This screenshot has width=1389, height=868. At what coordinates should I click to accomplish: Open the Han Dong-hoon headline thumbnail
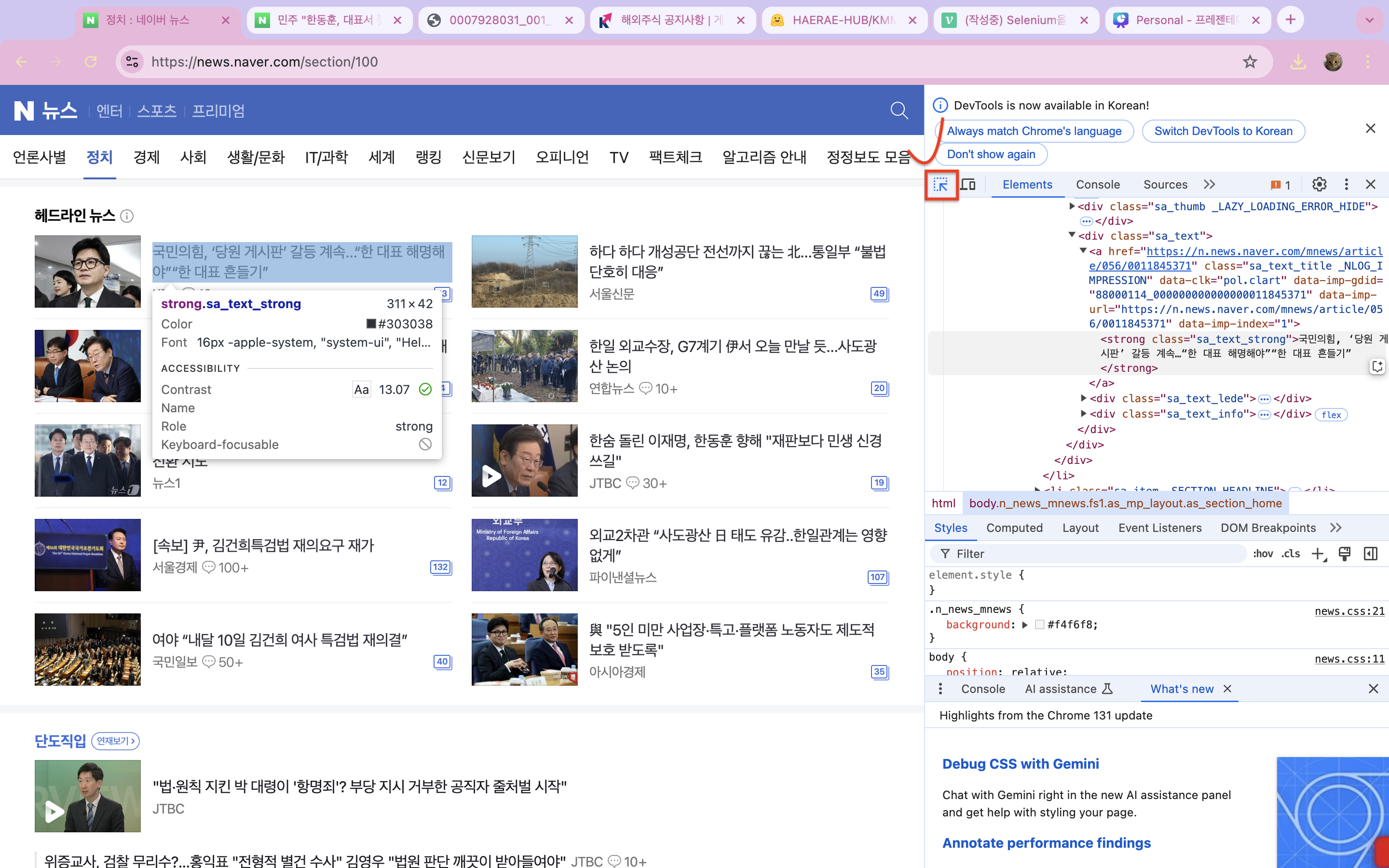click(x=87, y=271)
